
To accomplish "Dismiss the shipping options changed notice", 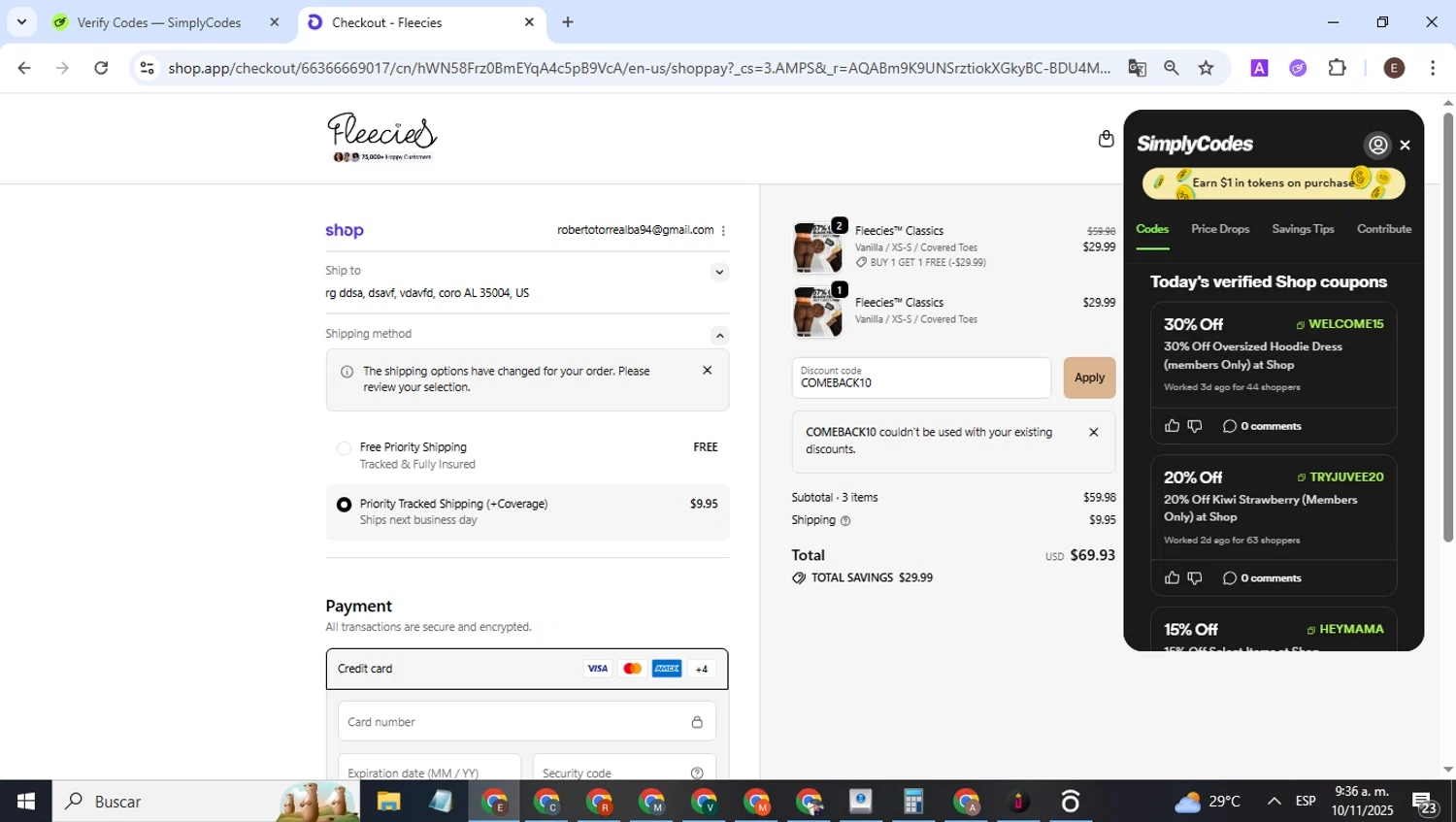I will (x=707, y=371).
